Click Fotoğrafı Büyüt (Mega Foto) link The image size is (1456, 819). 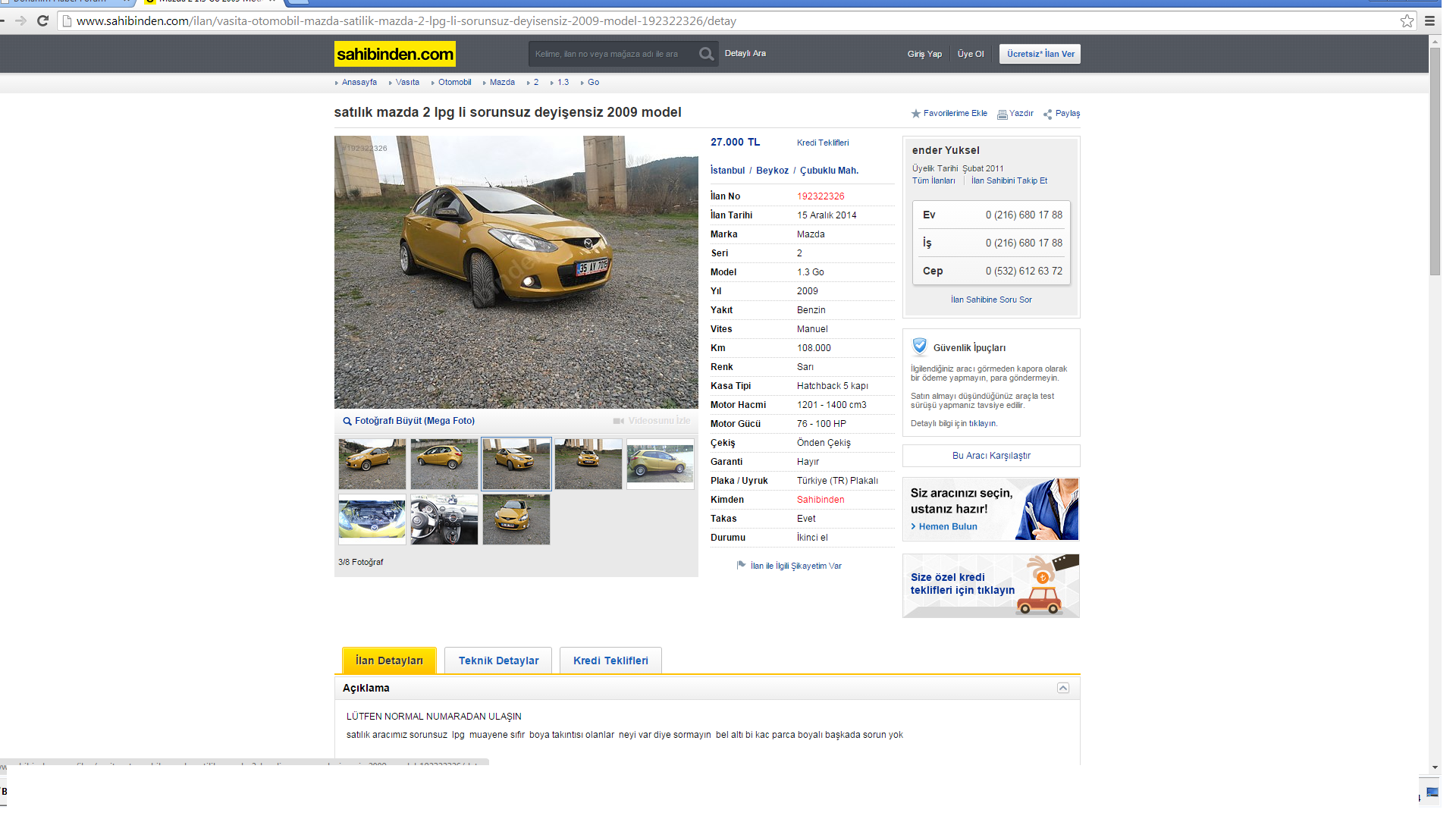[414, 421]
